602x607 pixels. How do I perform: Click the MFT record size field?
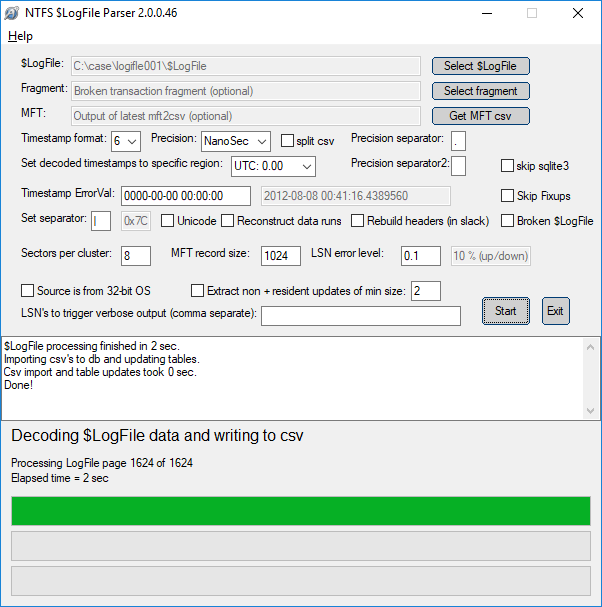(x=281, y=256)
